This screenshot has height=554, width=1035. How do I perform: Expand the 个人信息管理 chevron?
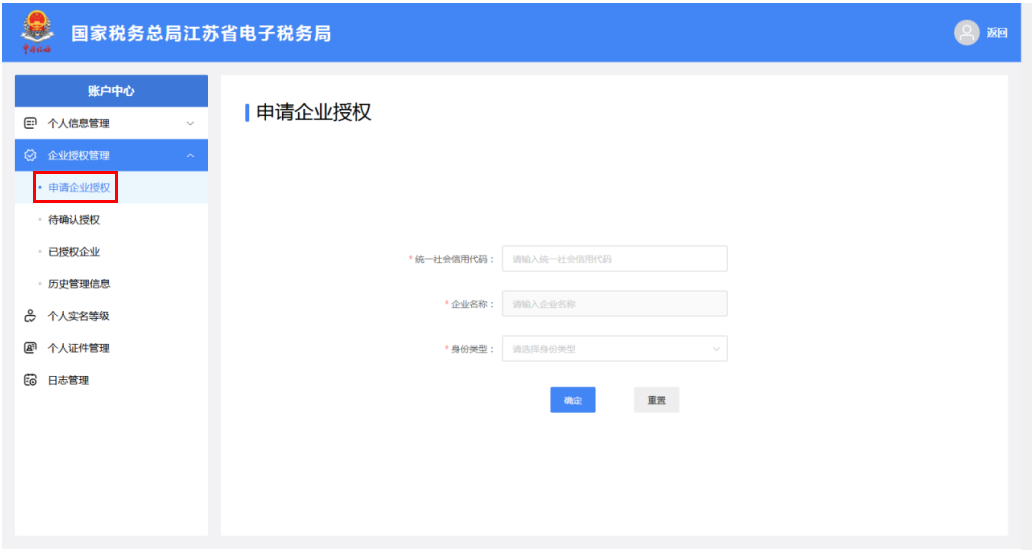pyautogui.click(x=190, y=124)
